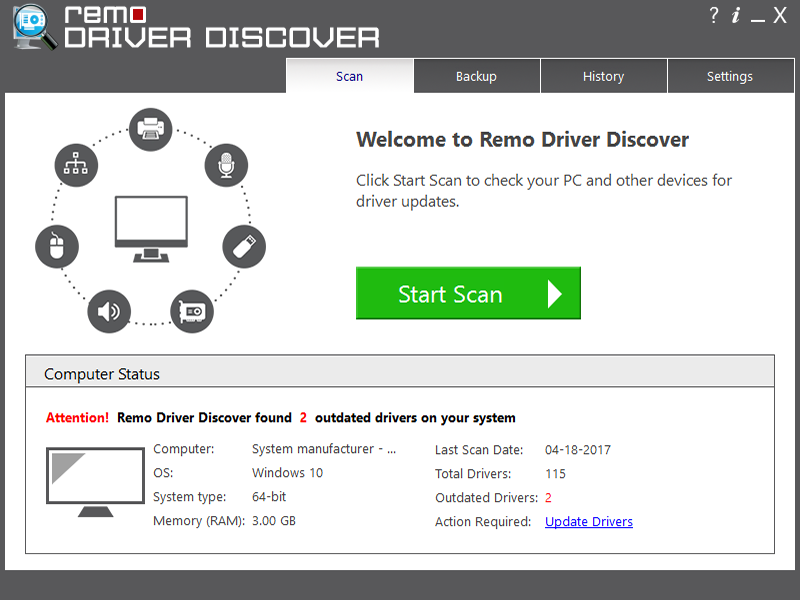Image resolution: width=800 pixels, height=600 pixels.
Task: Open the History tab
Action: (603, 76)
